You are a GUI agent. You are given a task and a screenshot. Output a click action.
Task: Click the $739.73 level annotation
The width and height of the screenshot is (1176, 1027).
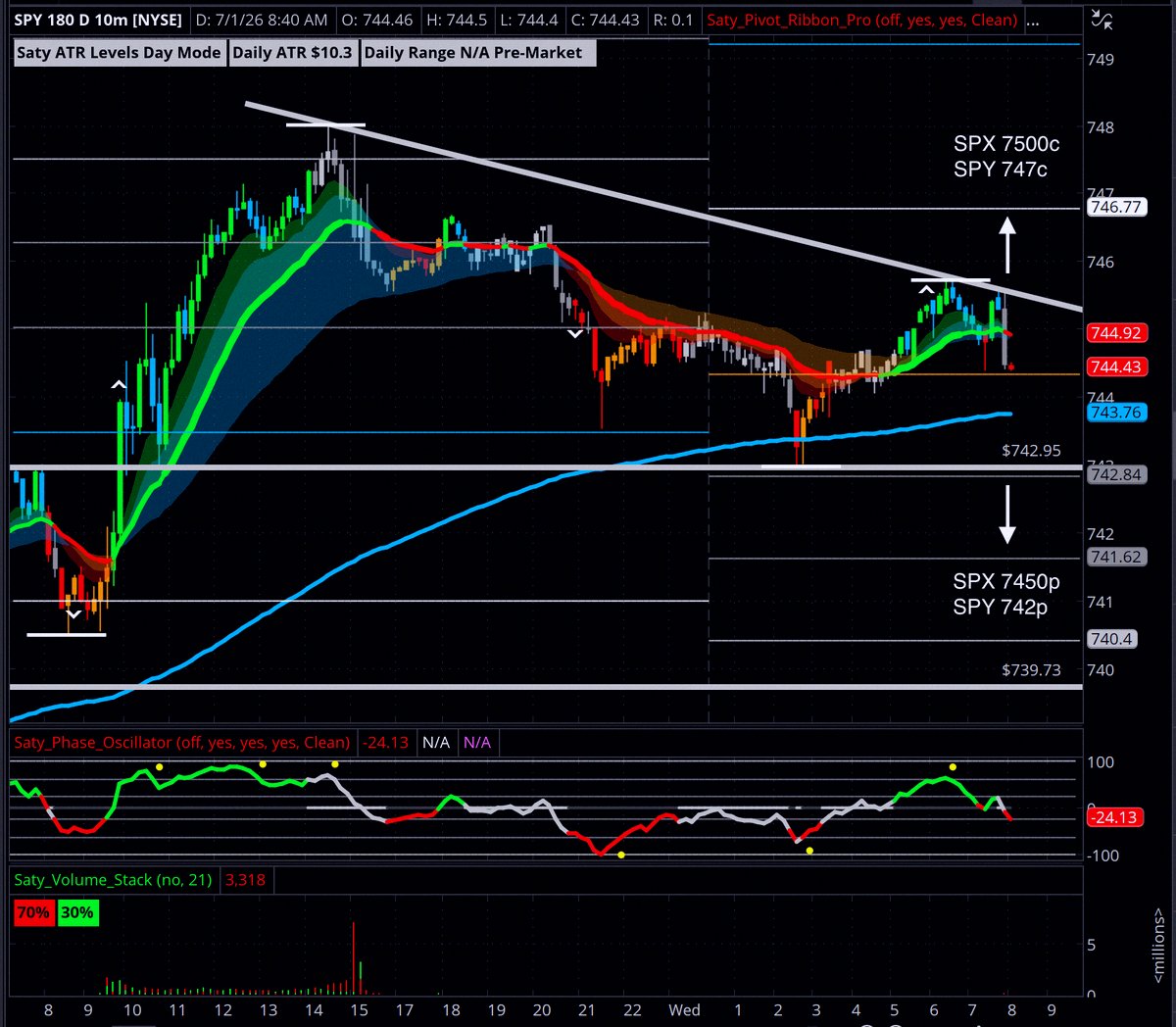tap(1031, 670)
